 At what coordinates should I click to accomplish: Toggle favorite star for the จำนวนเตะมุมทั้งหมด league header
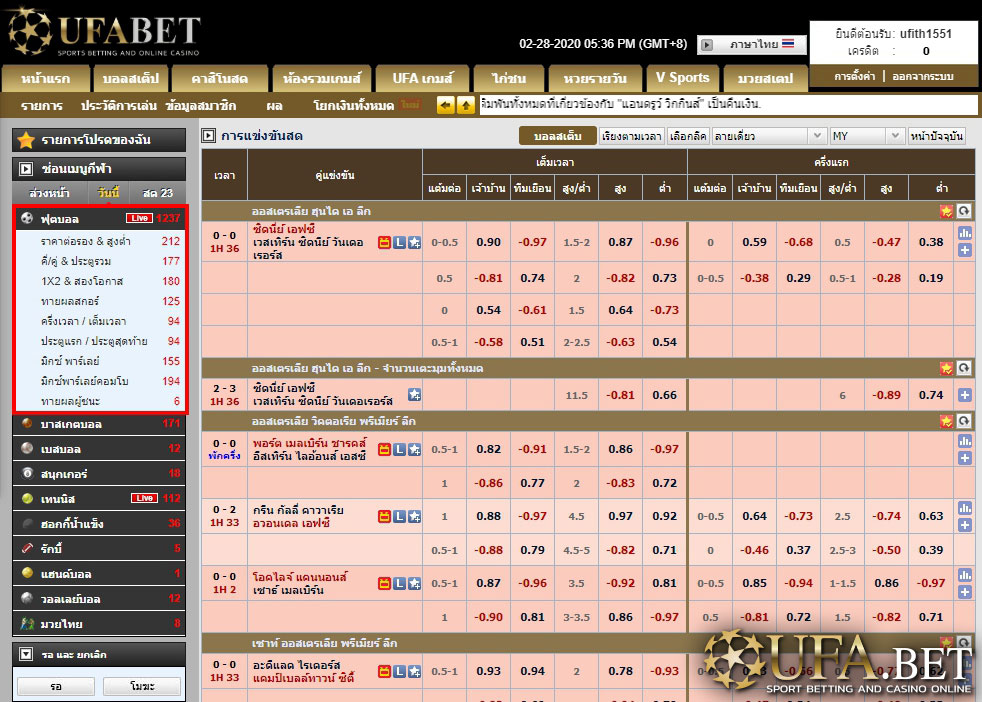coord(946,368)
